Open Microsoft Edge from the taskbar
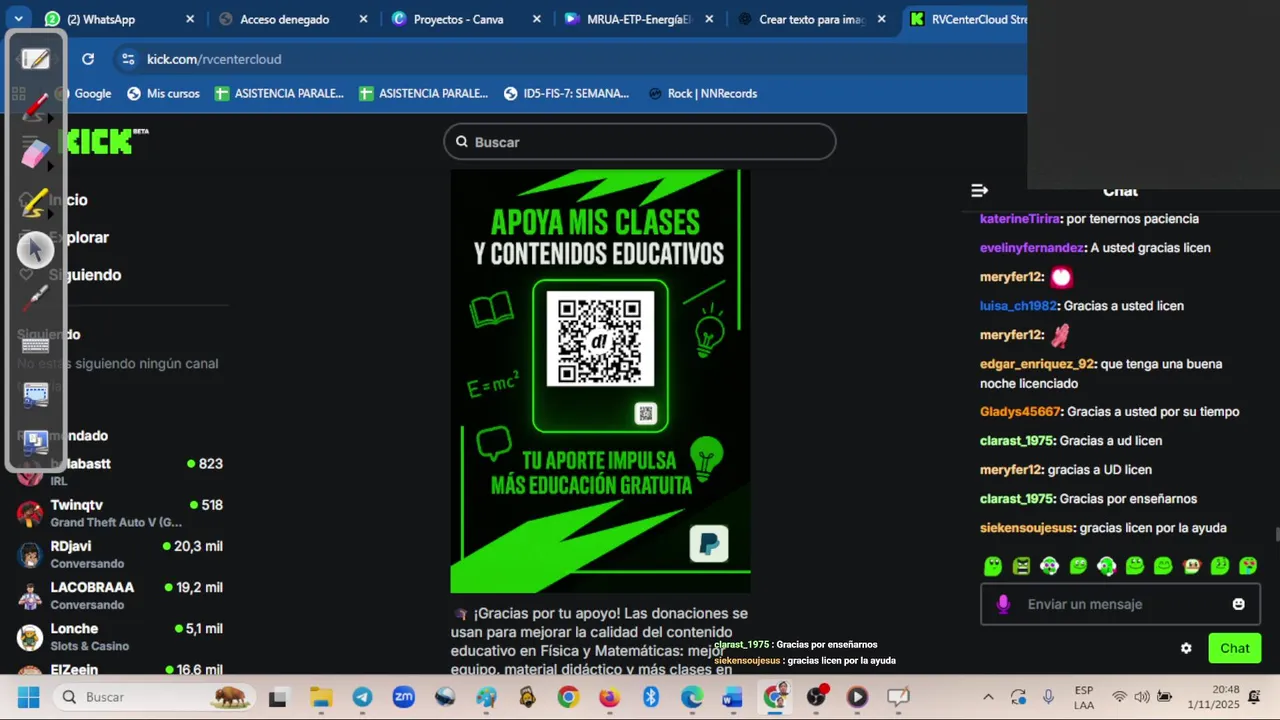The height and width of the screenshot is (720, 1280). click(692, 697)
